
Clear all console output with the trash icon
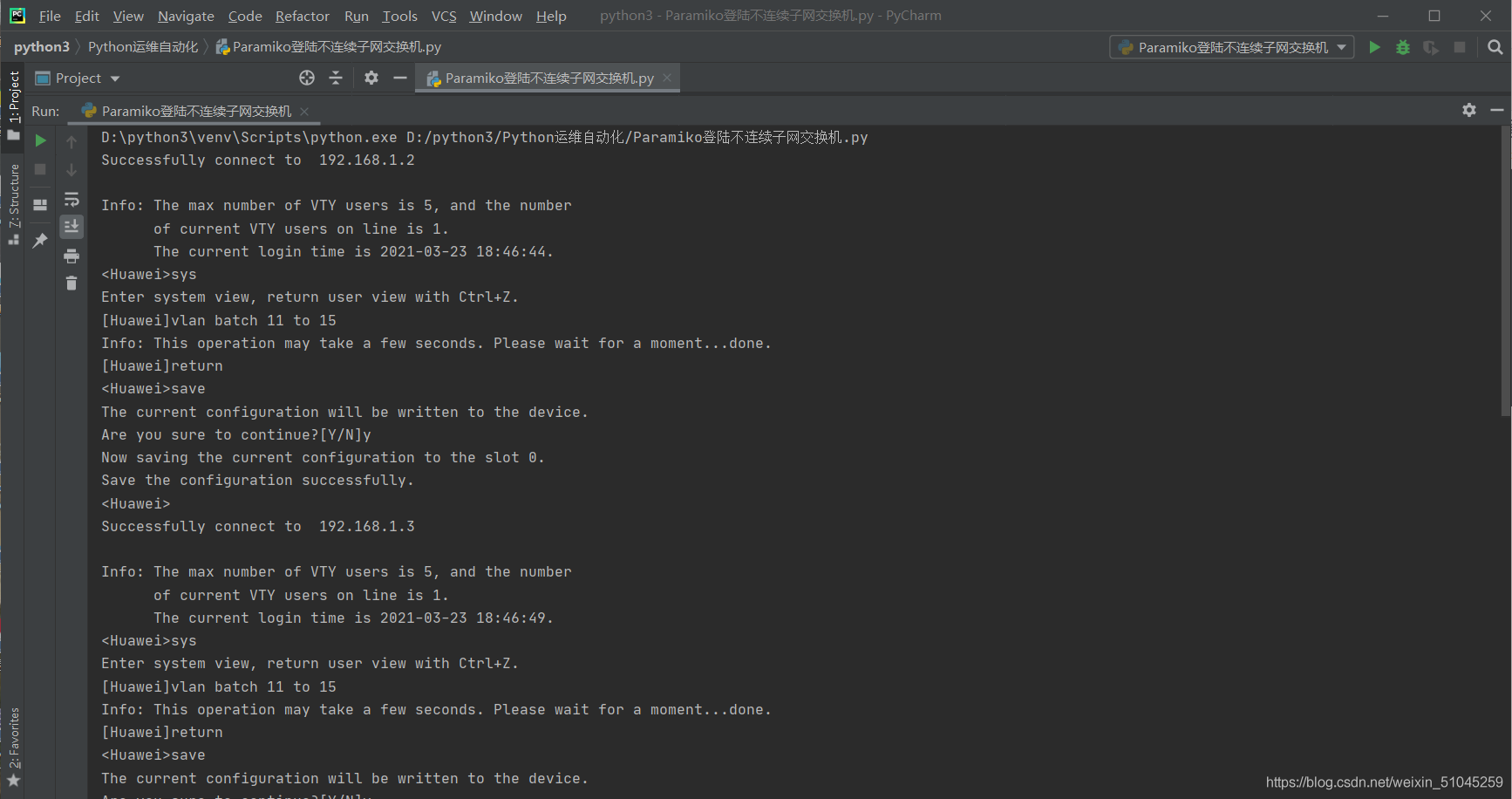point(72,283)
